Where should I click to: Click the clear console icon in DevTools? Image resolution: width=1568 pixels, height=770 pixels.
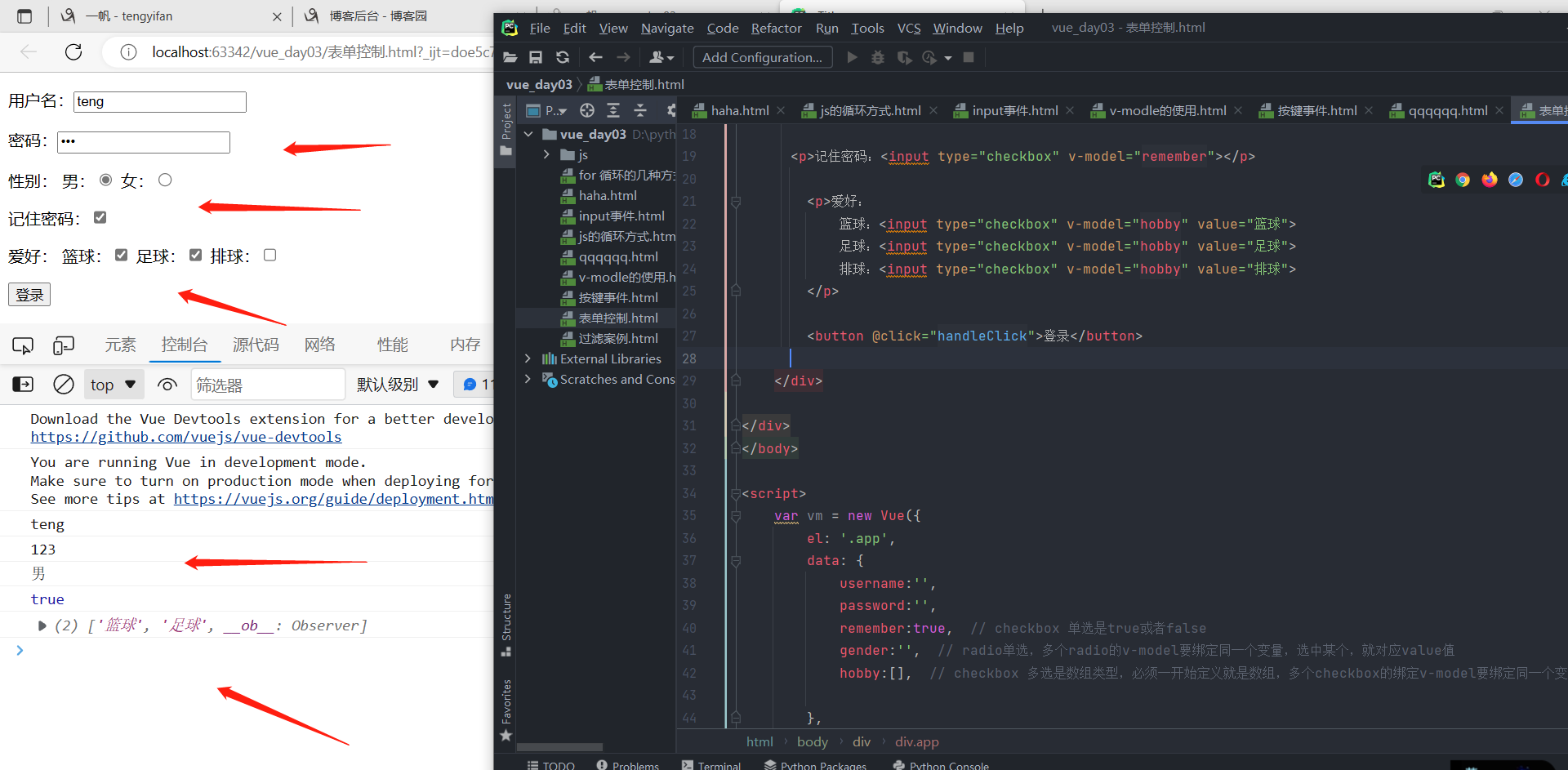pos(64,385)
